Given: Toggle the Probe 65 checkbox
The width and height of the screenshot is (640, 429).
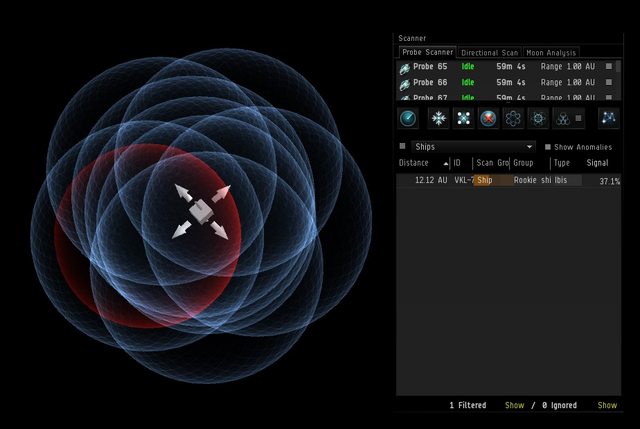Looking at the screenshot, I should tap(609, 66).
